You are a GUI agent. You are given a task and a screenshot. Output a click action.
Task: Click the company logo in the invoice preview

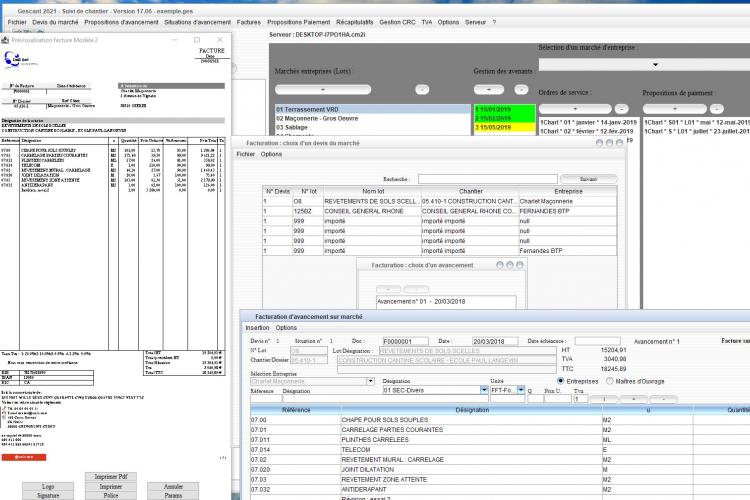pos(20,60)
